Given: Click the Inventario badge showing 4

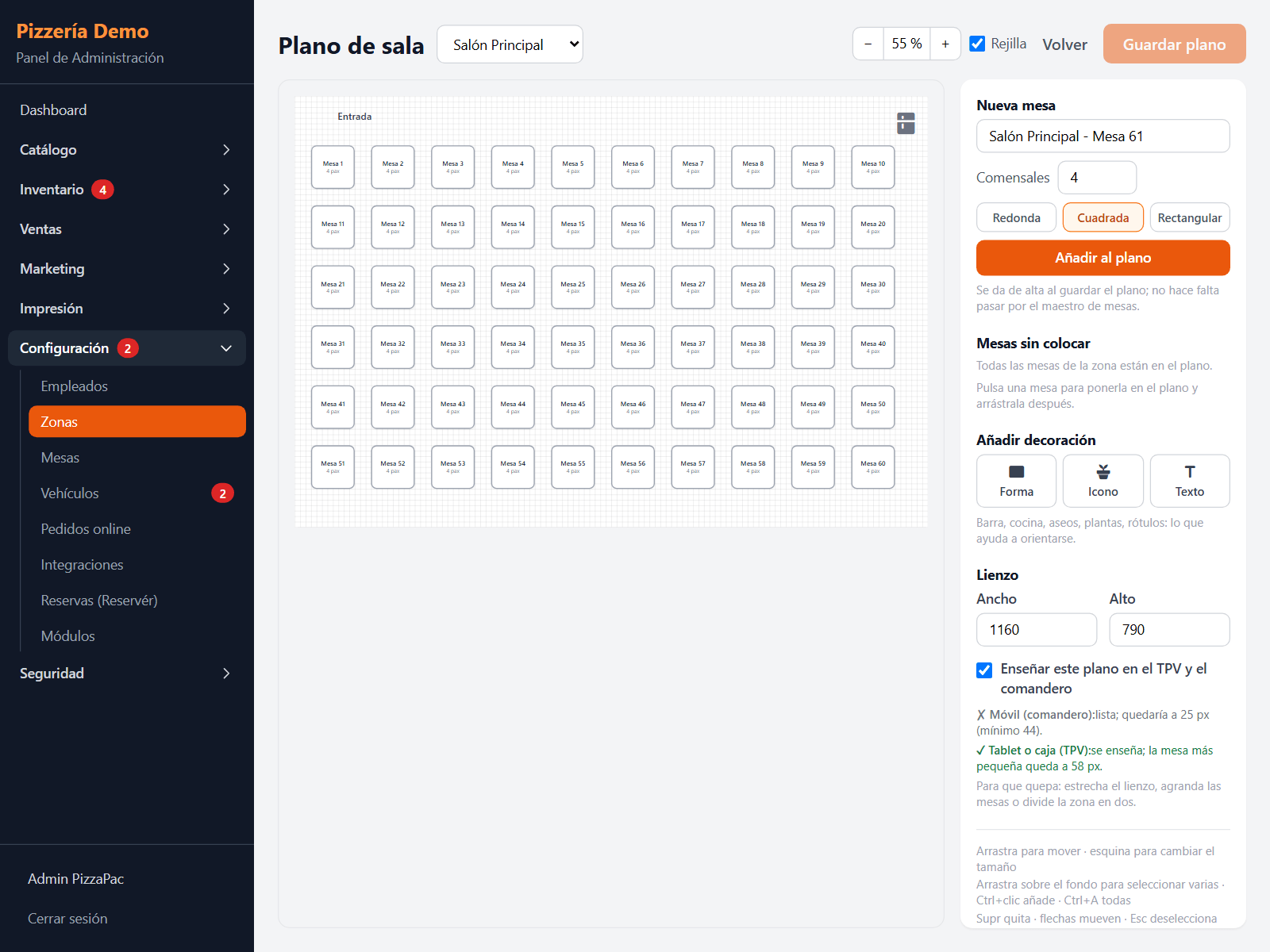Looking at the screenshot, I should [102, 190].
